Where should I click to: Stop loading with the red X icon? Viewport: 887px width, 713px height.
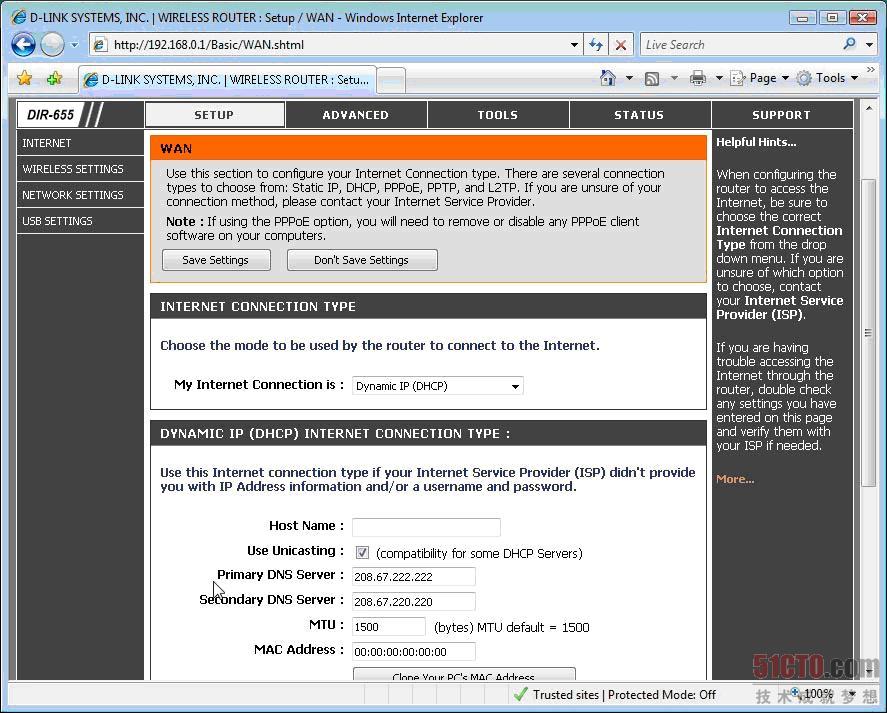pyautogui.click(x=621, y=45)
